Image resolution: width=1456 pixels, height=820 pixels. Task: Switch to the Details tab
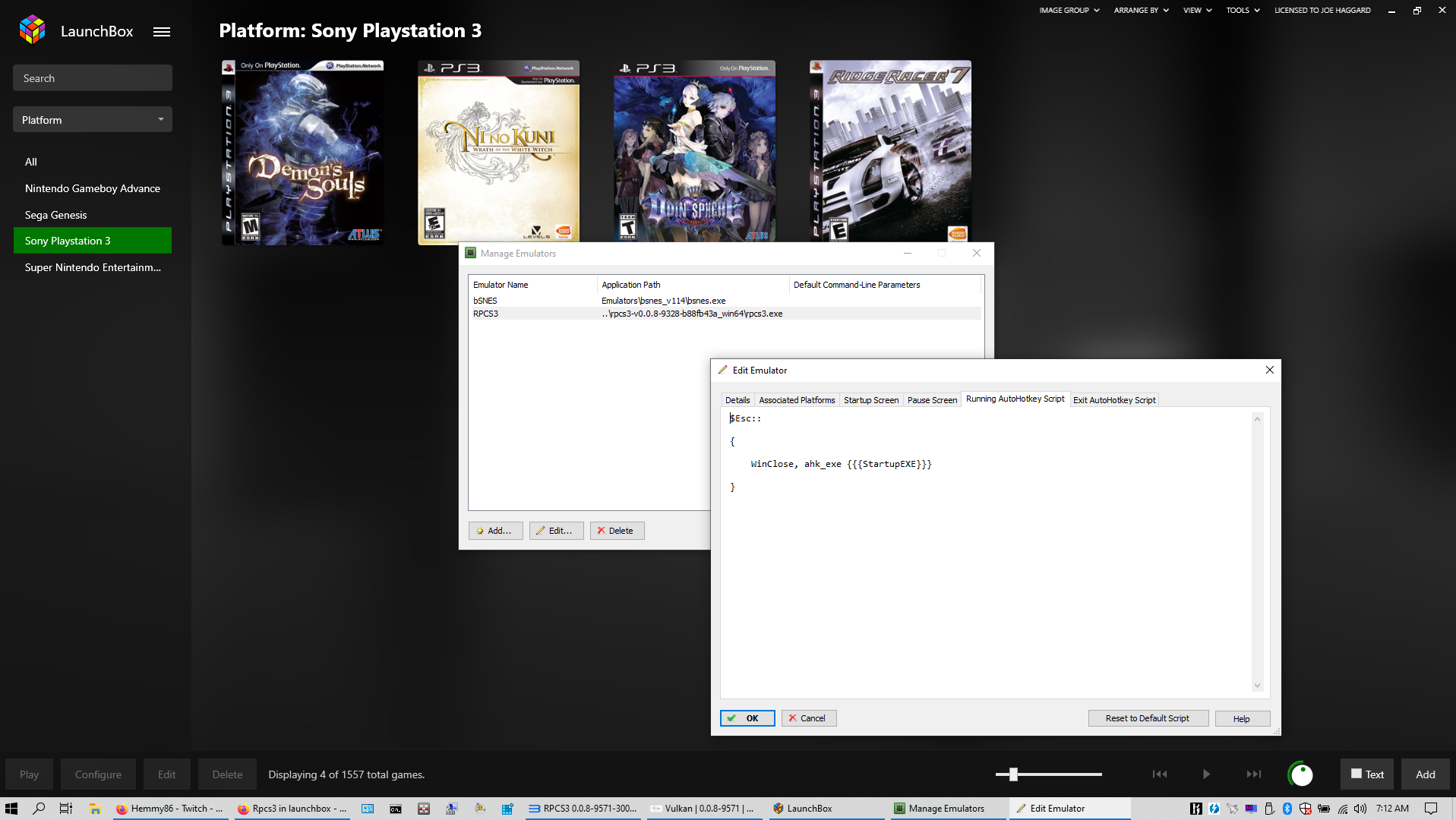(737, 400)
